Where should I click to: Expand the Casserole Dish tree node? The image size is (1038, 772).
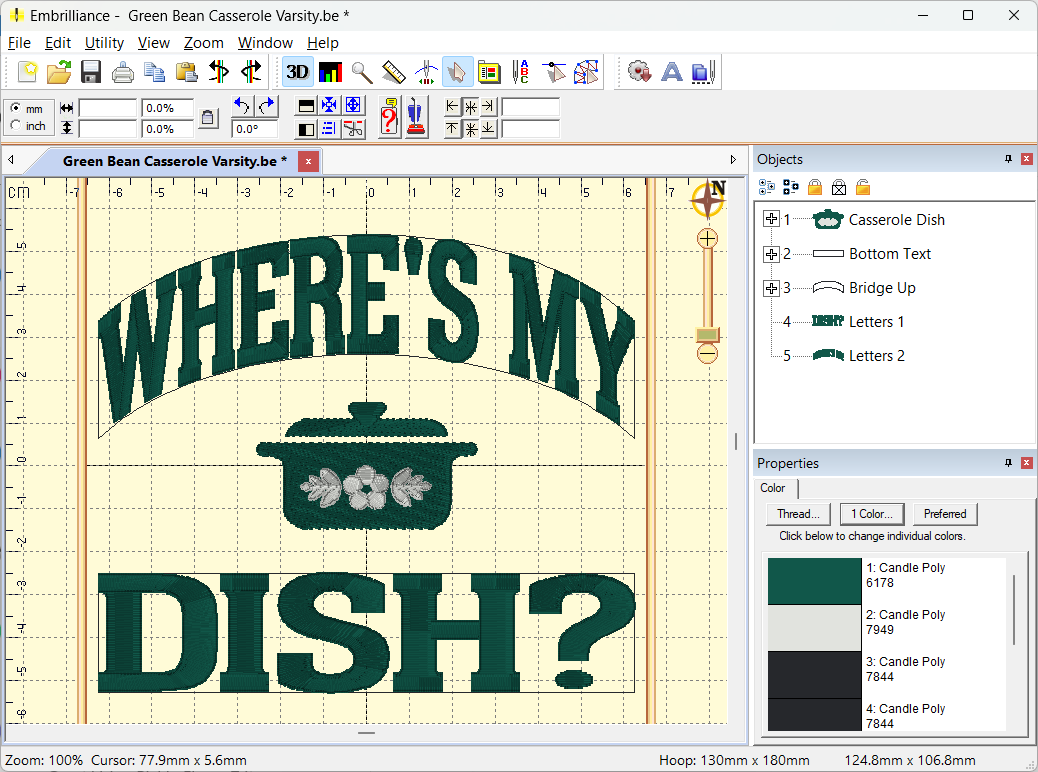click(771, 220)
